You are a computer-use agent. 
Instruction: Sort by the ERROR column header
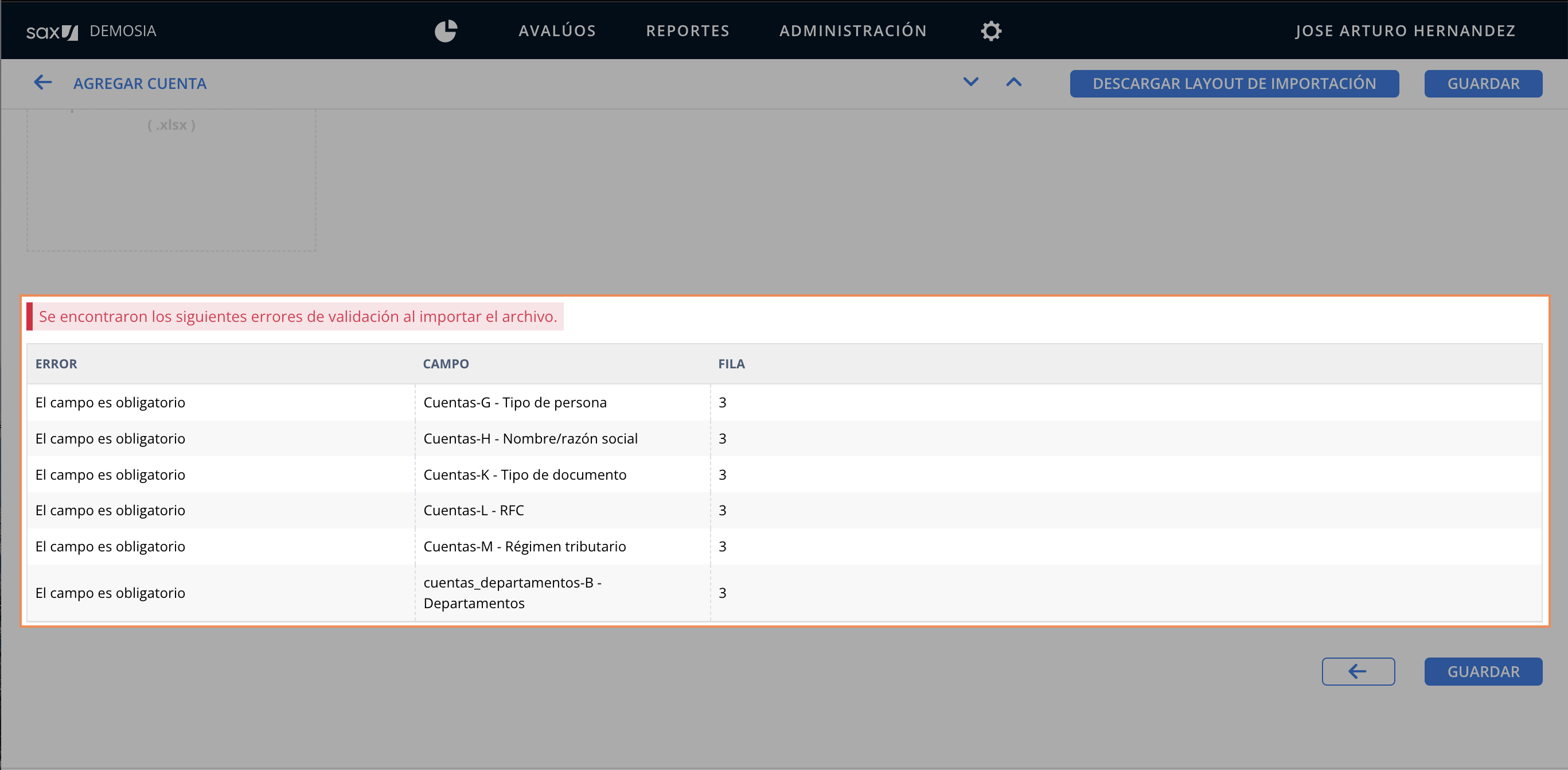click(x=56, y=364)
